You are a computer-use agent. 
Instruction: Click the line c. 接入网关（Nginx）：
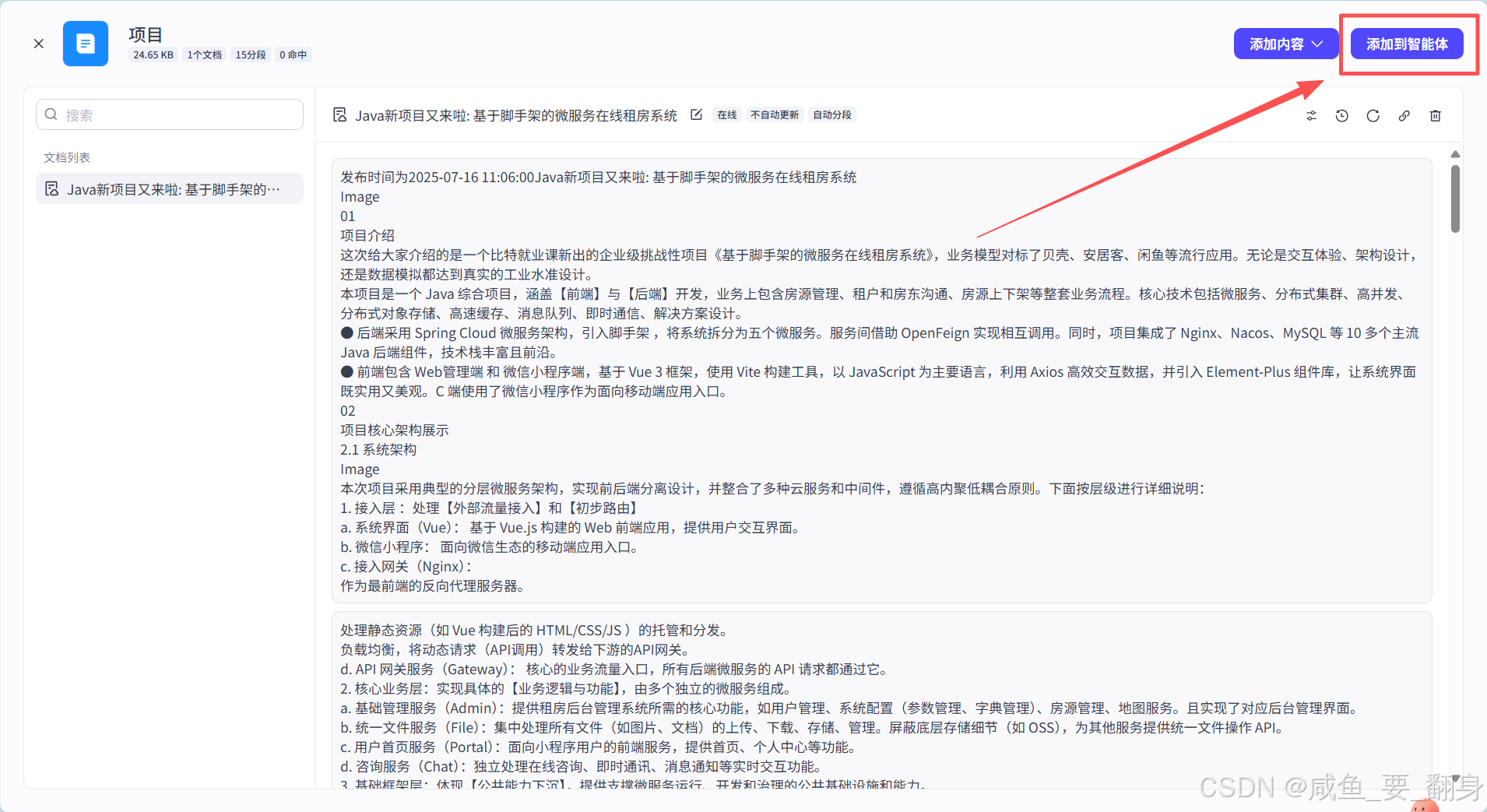[x=407, y=566]
